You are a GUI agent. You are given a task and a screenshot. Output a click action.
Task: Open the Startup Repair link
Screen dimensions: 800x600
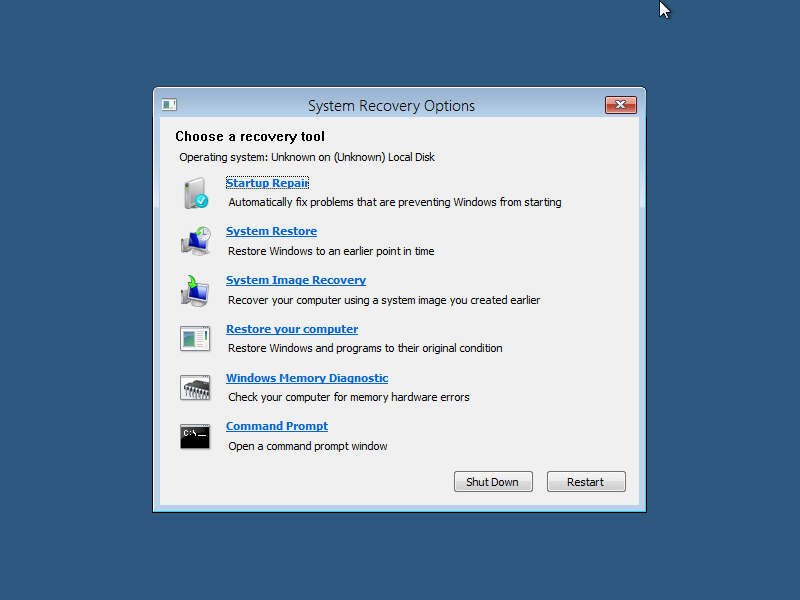point(267,183)
